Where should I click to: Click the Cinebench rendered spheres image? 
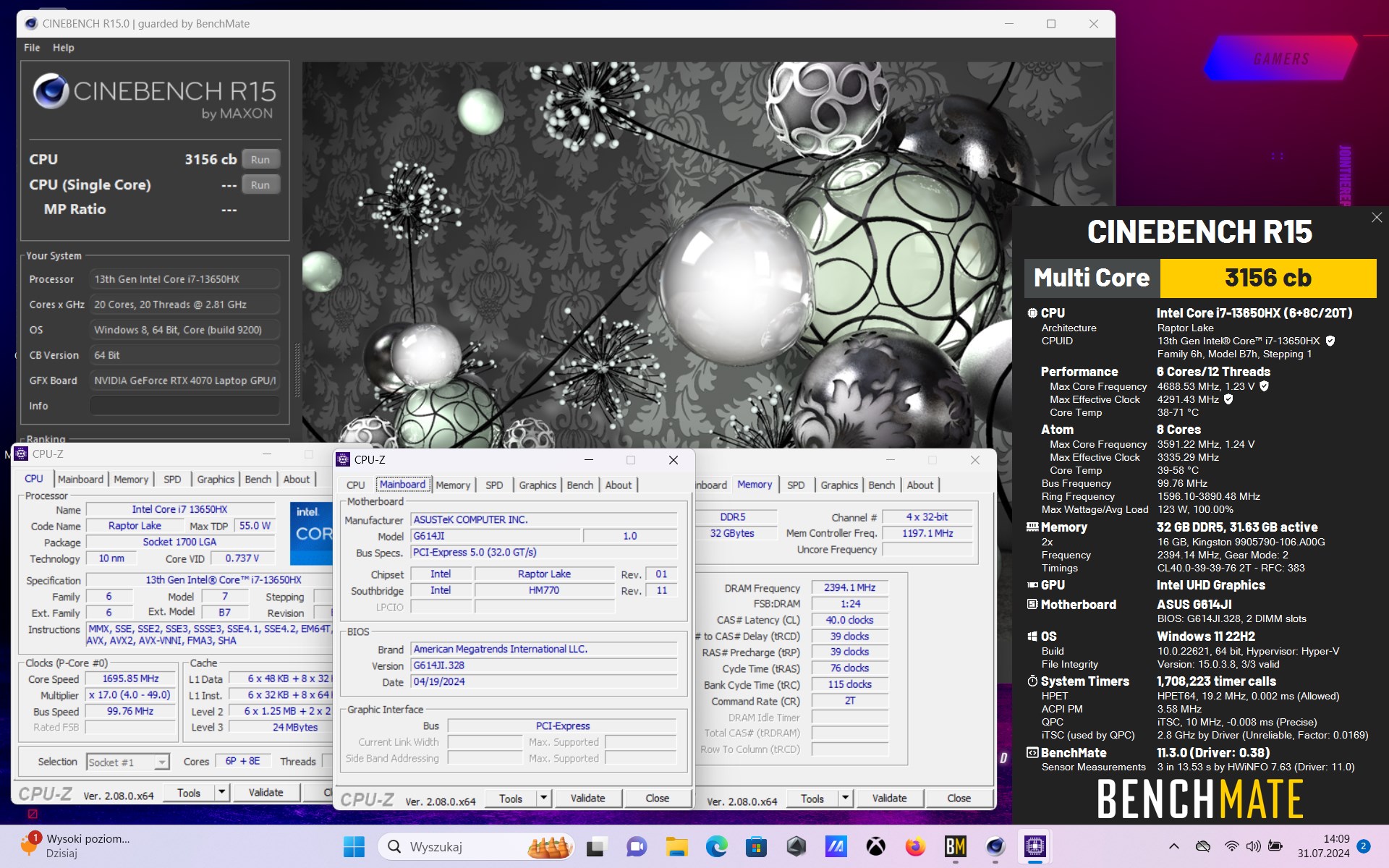[x=656, y=253]
